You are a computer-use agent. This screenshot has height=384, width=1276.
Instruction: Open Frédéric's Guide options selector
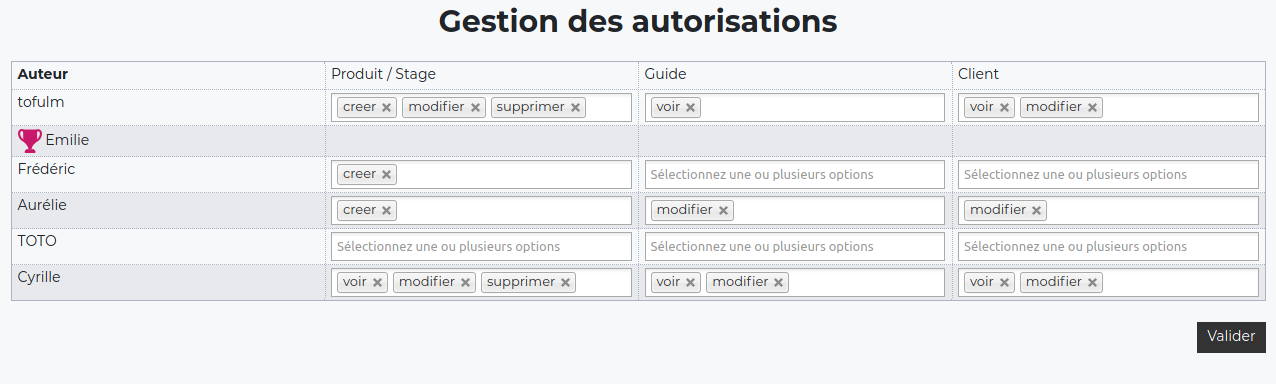(x=794, y=174)
